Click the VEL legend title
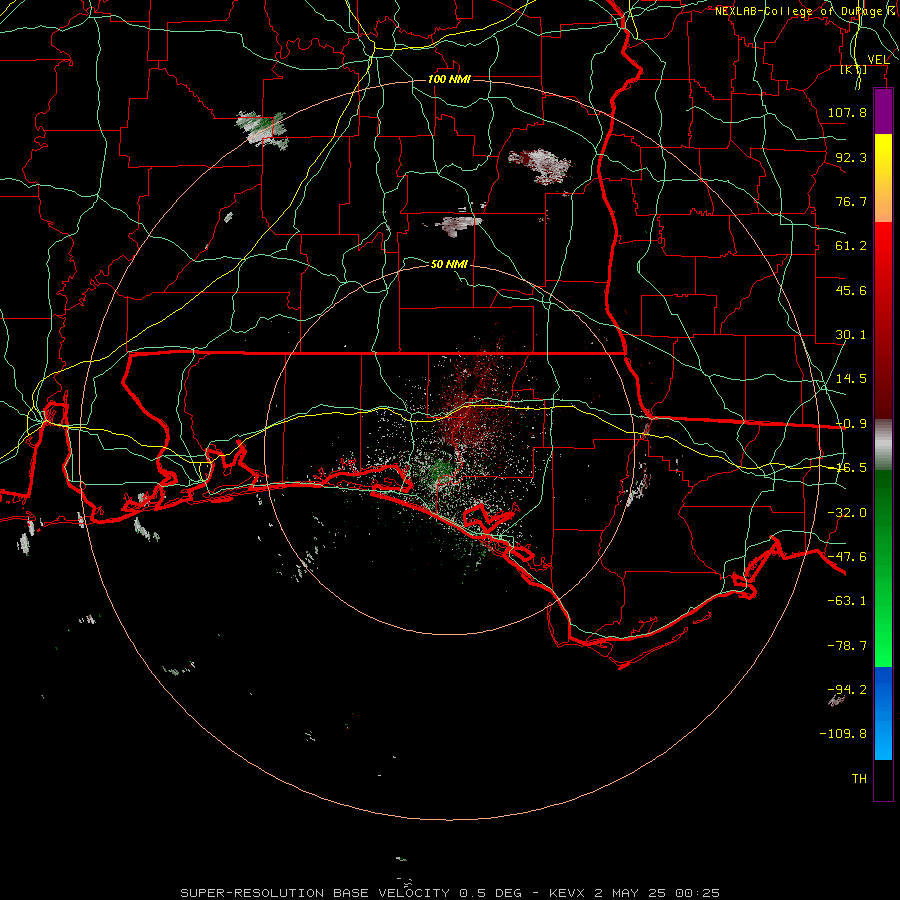The image size is (900, 900). 878,60
